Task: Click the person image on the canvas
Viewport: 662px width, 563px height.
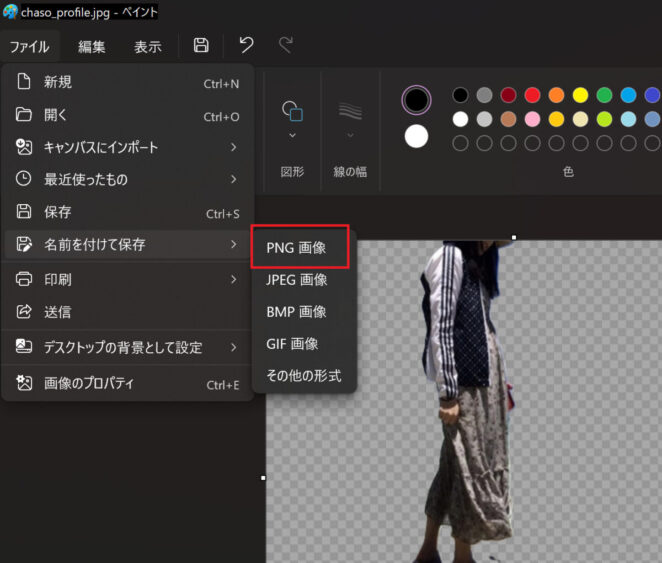Action: pyautogui.click(x=467, y=401)
